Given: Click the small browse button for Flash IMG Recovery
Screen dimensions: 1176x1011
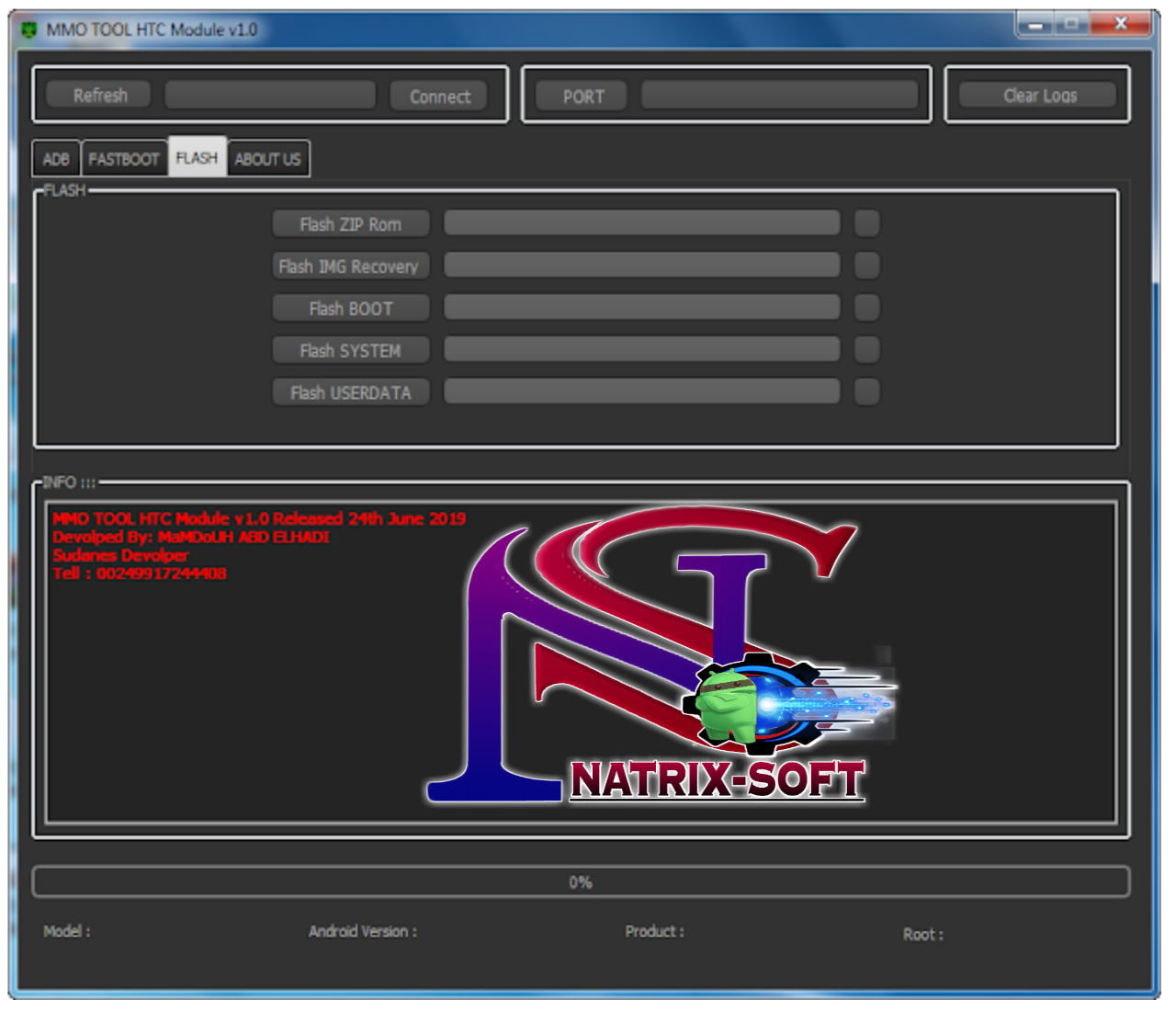Looking at the screenshot, I should [x=867, y=266].
